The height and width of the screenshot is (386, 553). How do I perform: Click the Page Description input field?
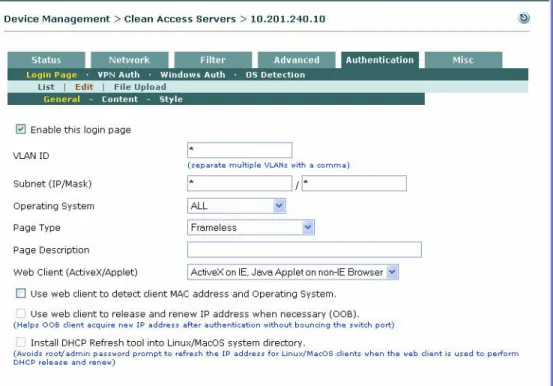pos(304,249)
